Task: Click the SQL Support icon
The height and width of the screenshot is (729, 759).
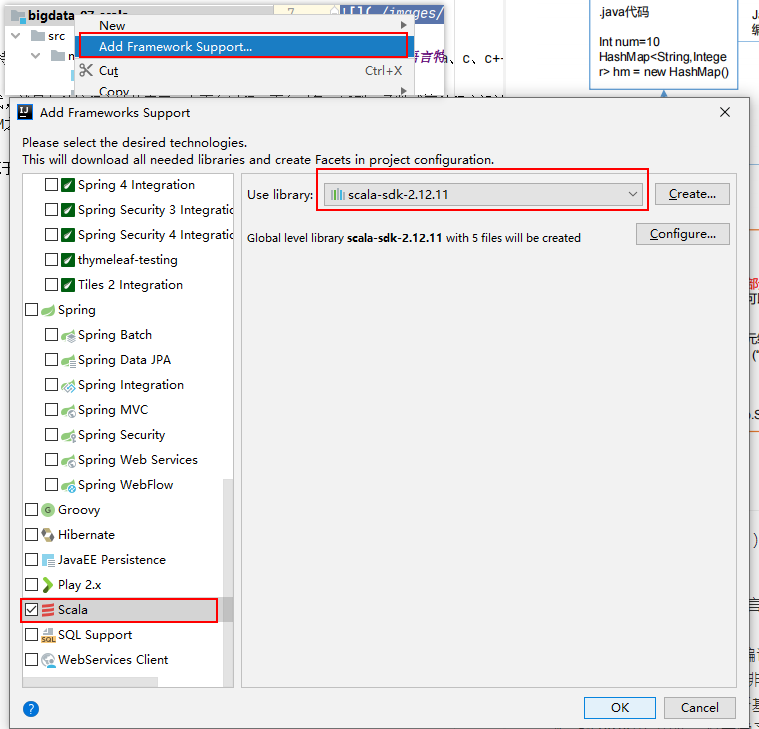Action: pyautogui.click(x=48, y=635)
